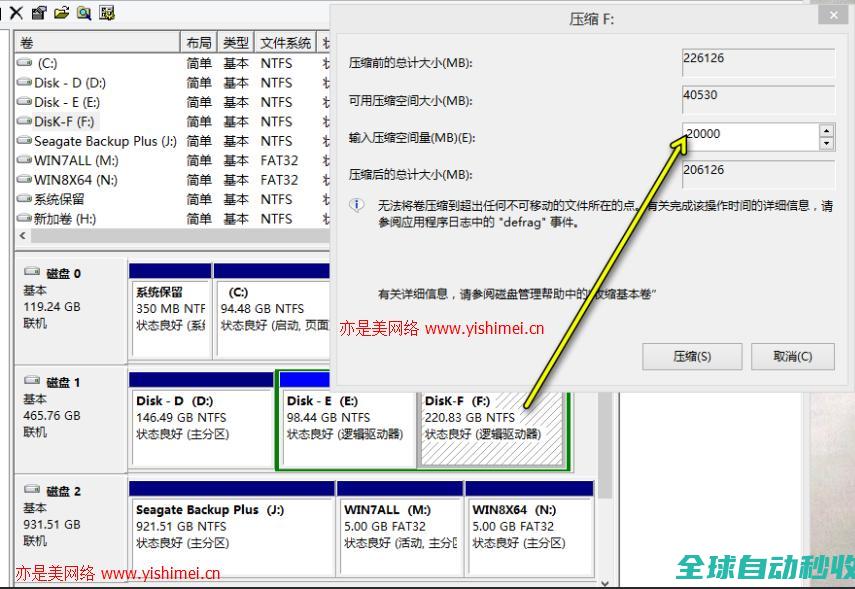Increase shrink size with the up spinner arrow
The image size is (855, 589).
pos(826,130)
